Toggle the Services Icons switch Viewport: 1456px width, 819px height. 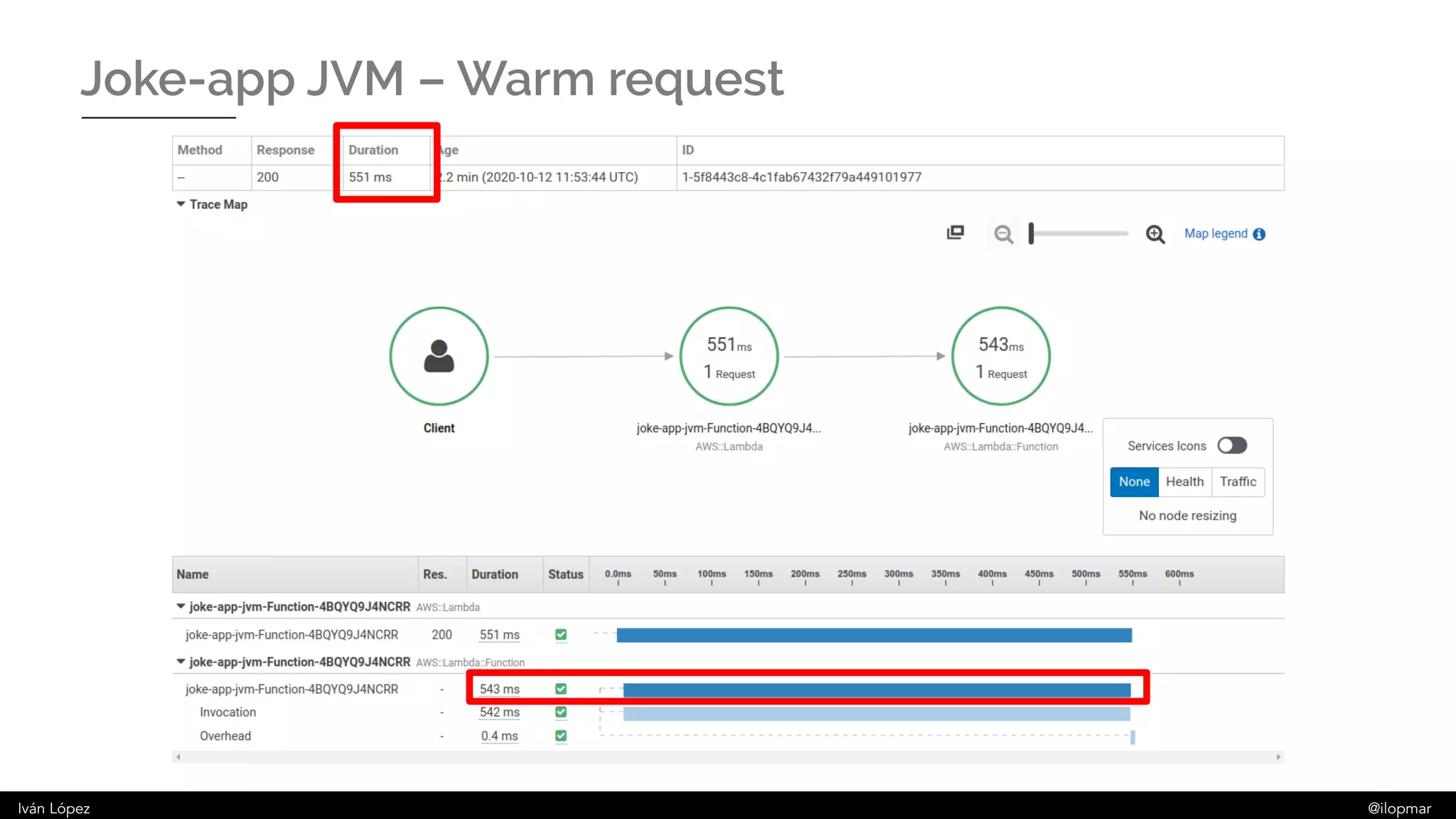pos(1232,446)
